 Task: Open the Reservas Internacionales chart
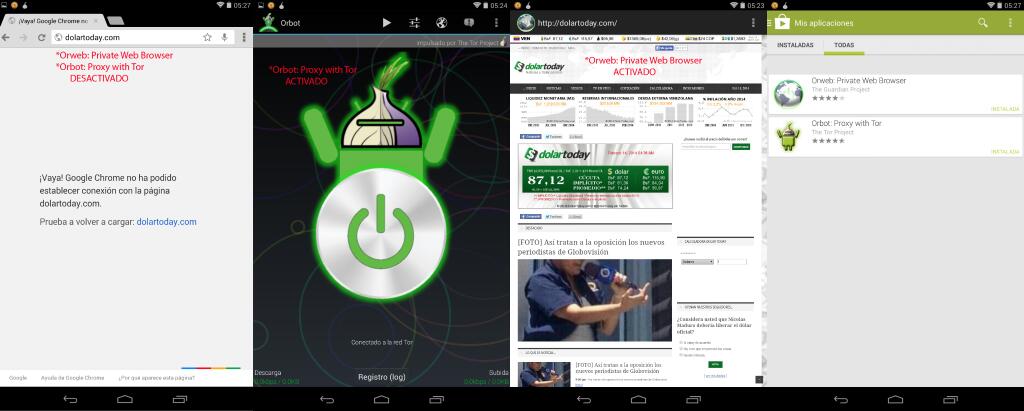click(609, 112)
